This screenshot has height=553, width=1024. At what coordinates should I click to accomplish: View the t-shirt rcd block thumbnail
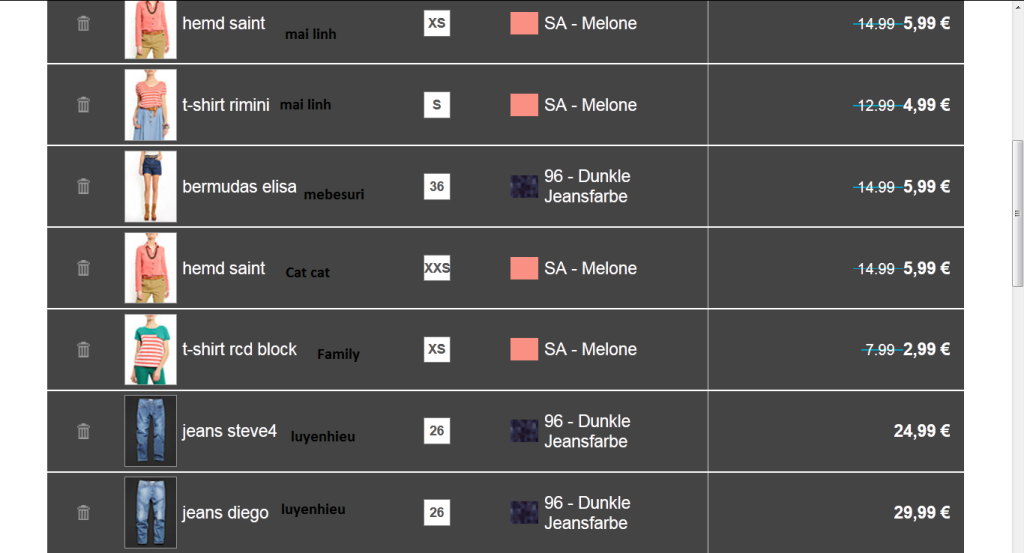pos(150,349)
